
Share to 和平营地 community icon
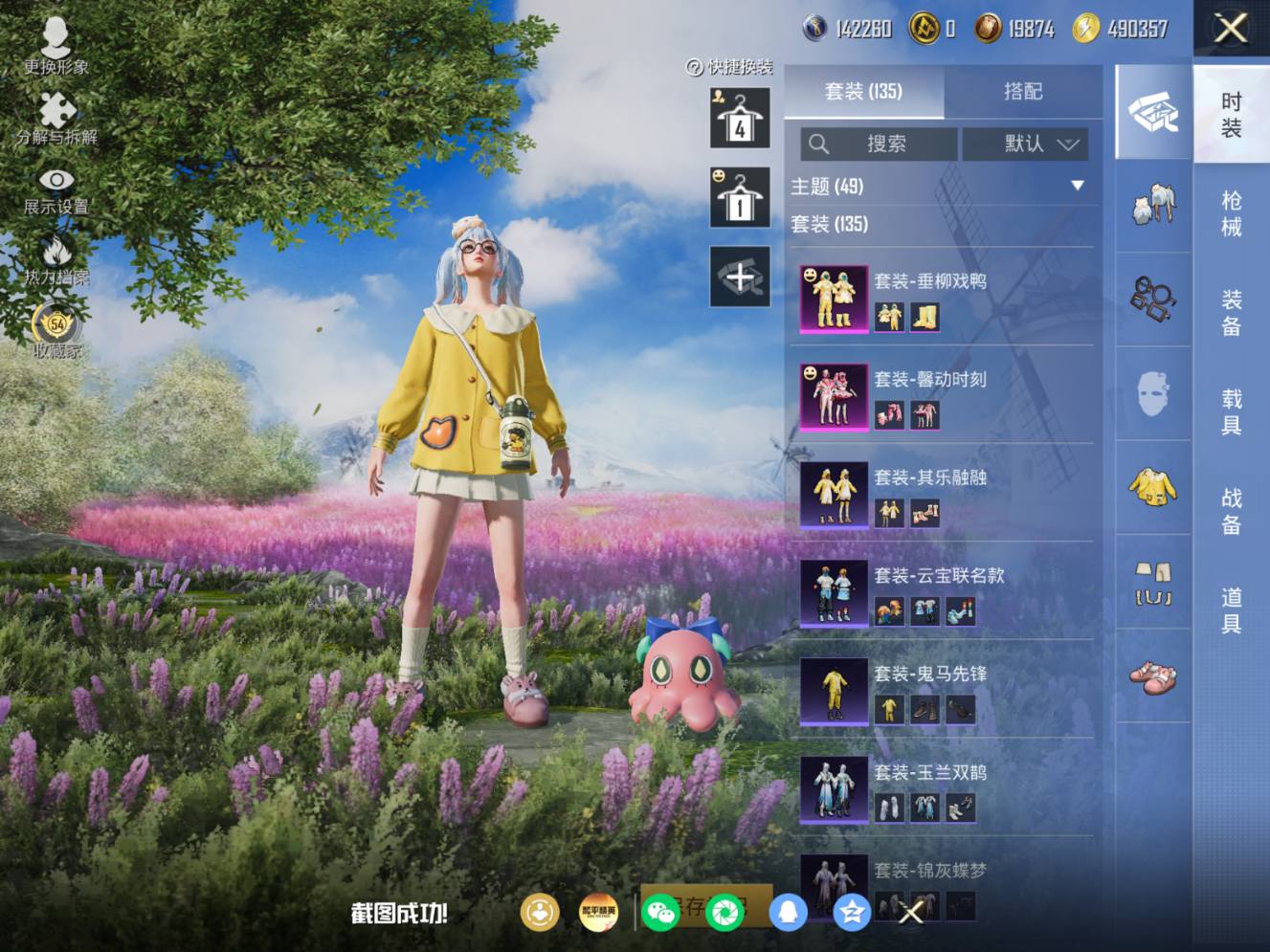click(599, 913)
